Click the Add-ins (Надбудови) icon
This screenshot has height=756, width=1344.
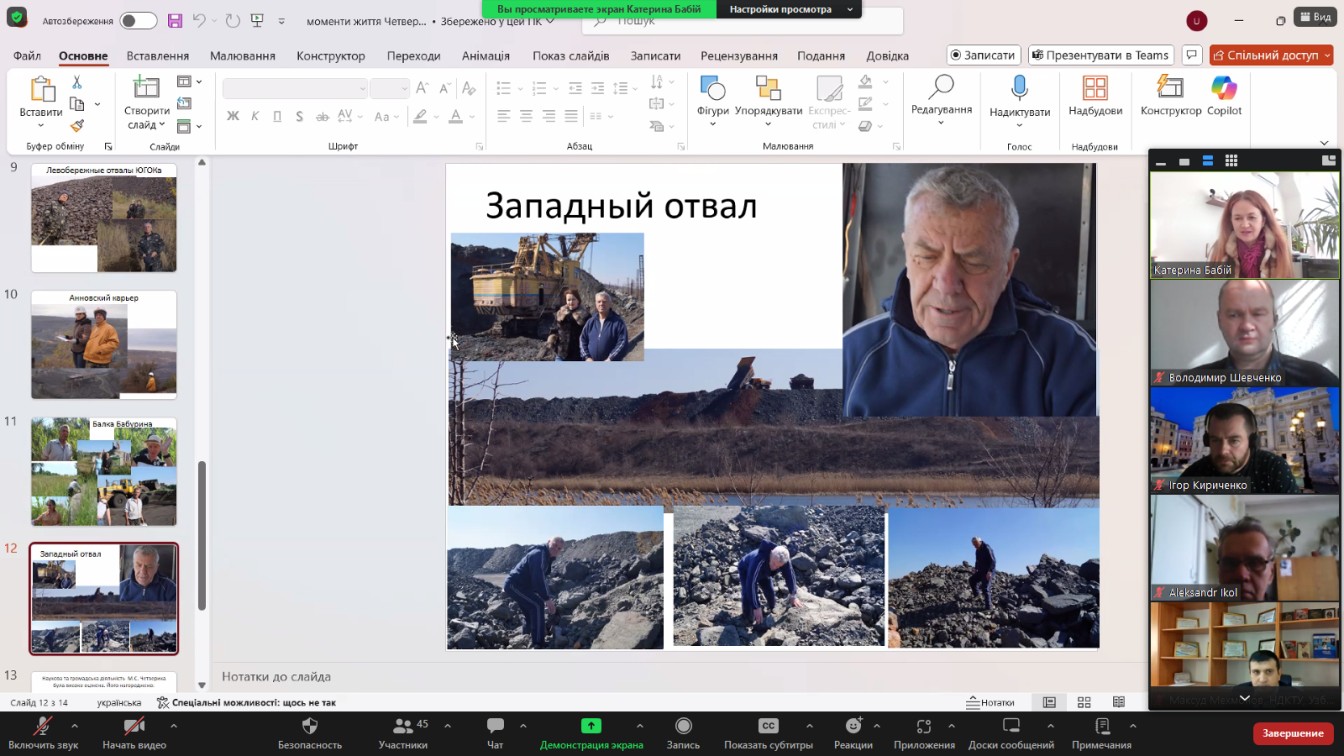(x=1095, y=90)
